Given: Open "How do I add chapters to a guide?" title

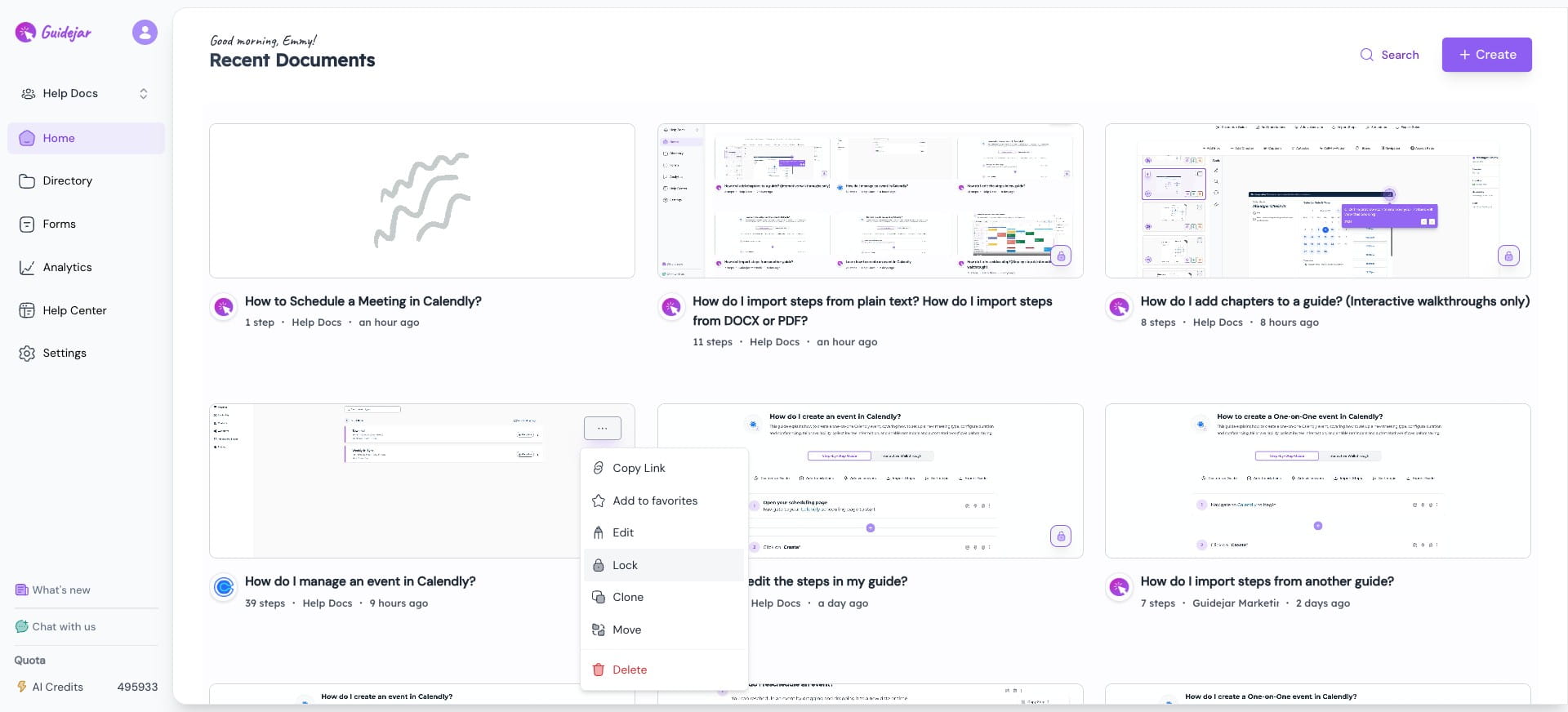Looking at the screenshot, I should [x=1335, y=301].
